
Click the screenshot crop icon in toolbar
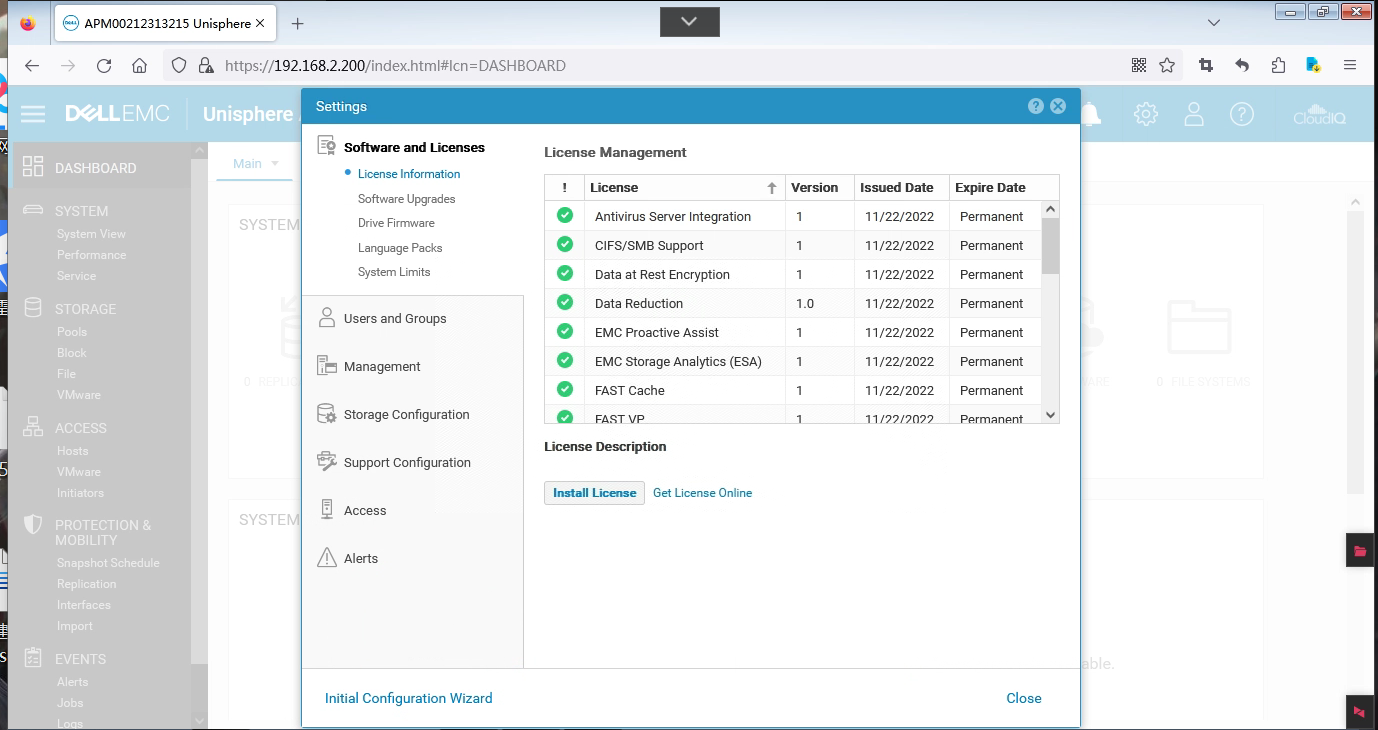pos(1206,65)
